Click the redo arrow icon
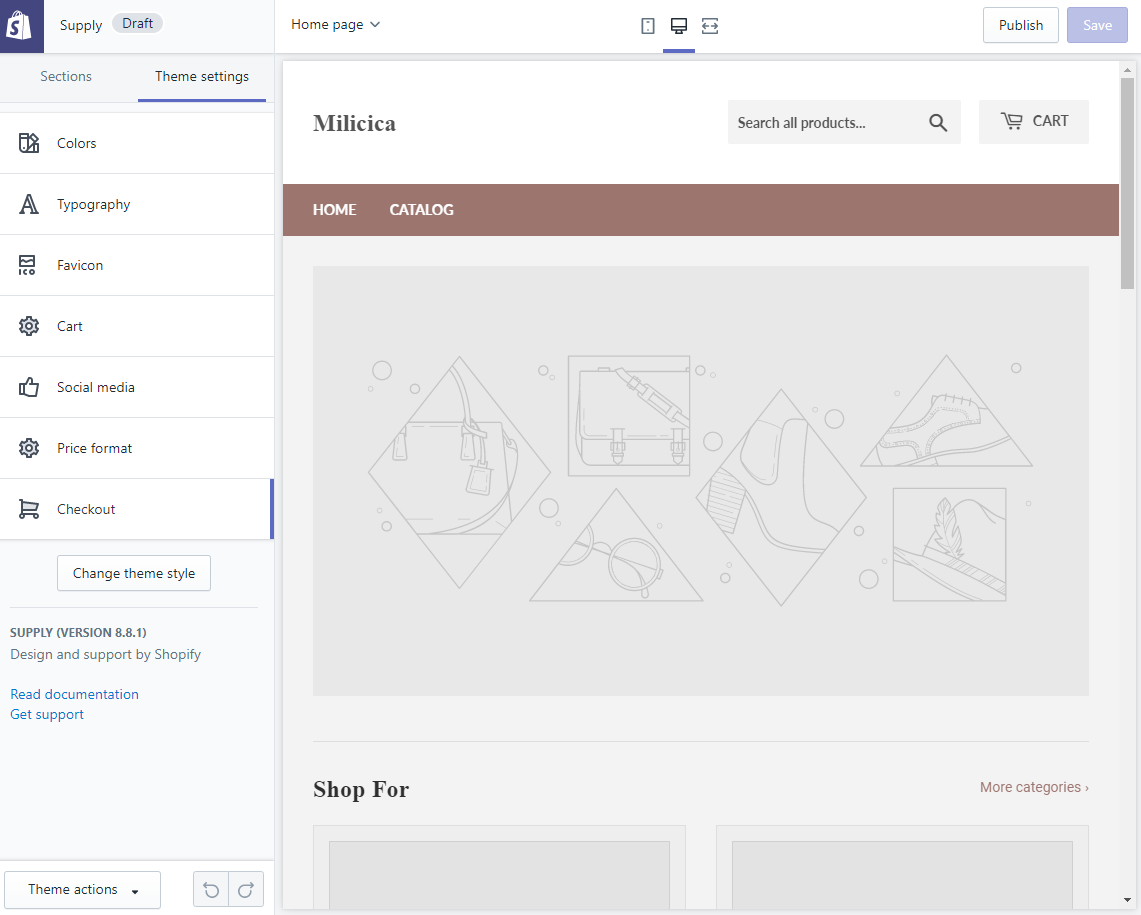Image resolution: width=1141 pixels, height=915 pixels. [x=246, y=889]
